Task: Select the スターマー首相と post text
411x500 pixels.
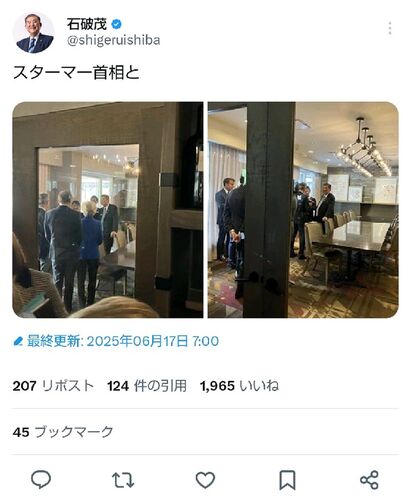Action: [76, 72]
